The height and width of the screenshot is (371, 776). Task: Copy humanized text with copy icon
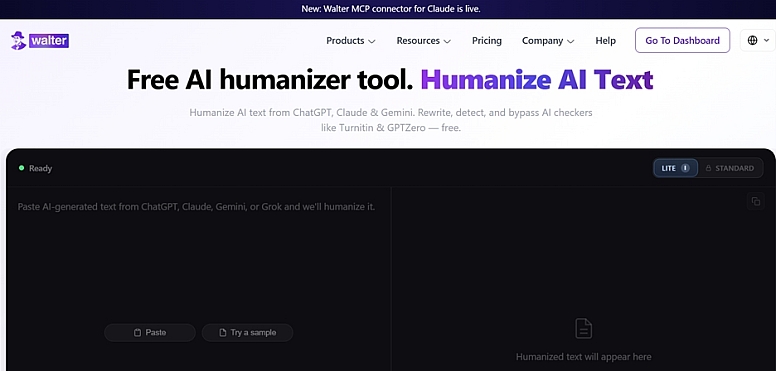coord(756,201)
